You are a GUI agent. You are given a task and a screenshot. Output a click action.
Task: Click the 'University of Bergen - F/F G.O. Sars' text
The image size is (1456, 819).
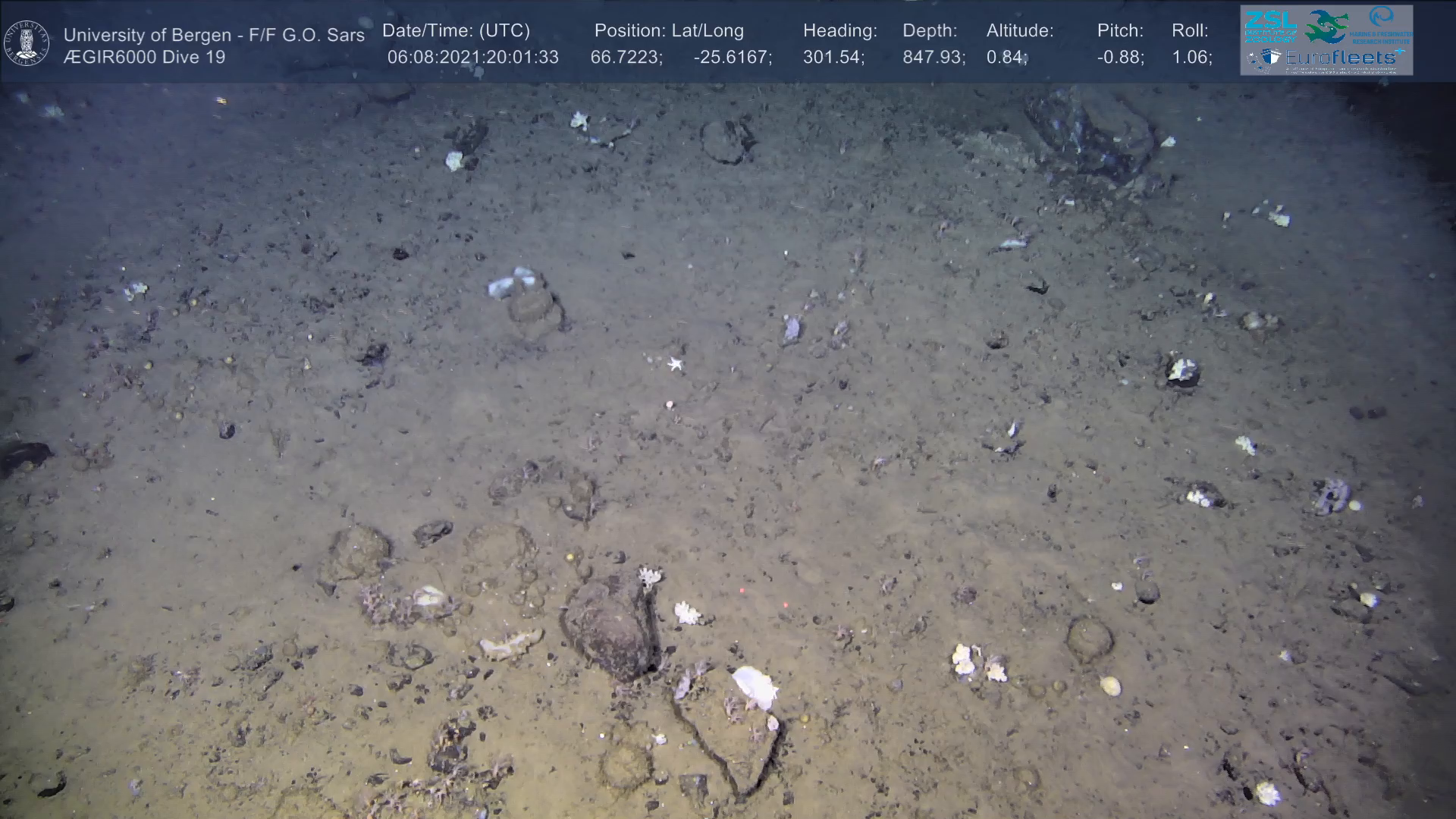[x=214, y=35]
